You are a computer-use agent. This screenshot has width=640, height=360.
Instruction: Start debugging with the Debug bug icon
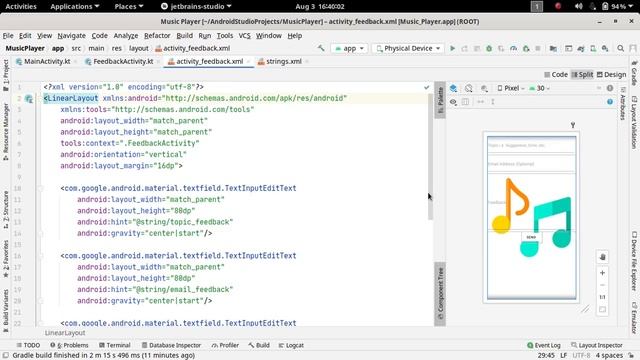point(489,48)
